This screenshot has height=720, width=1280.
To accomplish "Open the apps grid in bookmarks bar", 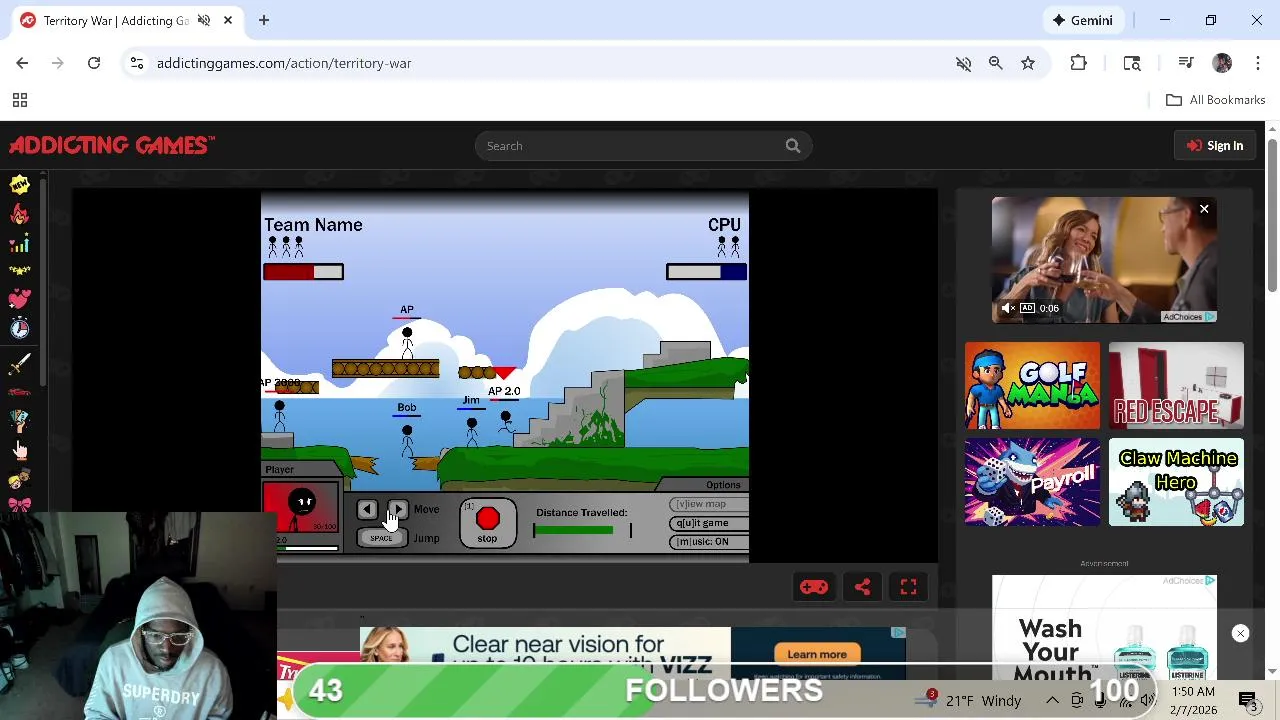I will coord(19,100).
